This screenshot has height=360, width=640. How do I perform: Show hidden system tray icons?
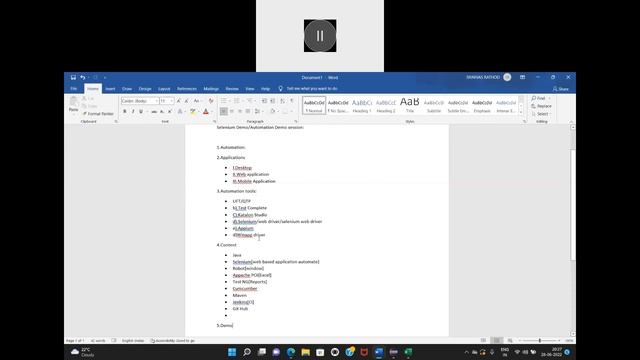tap(467, 352)
